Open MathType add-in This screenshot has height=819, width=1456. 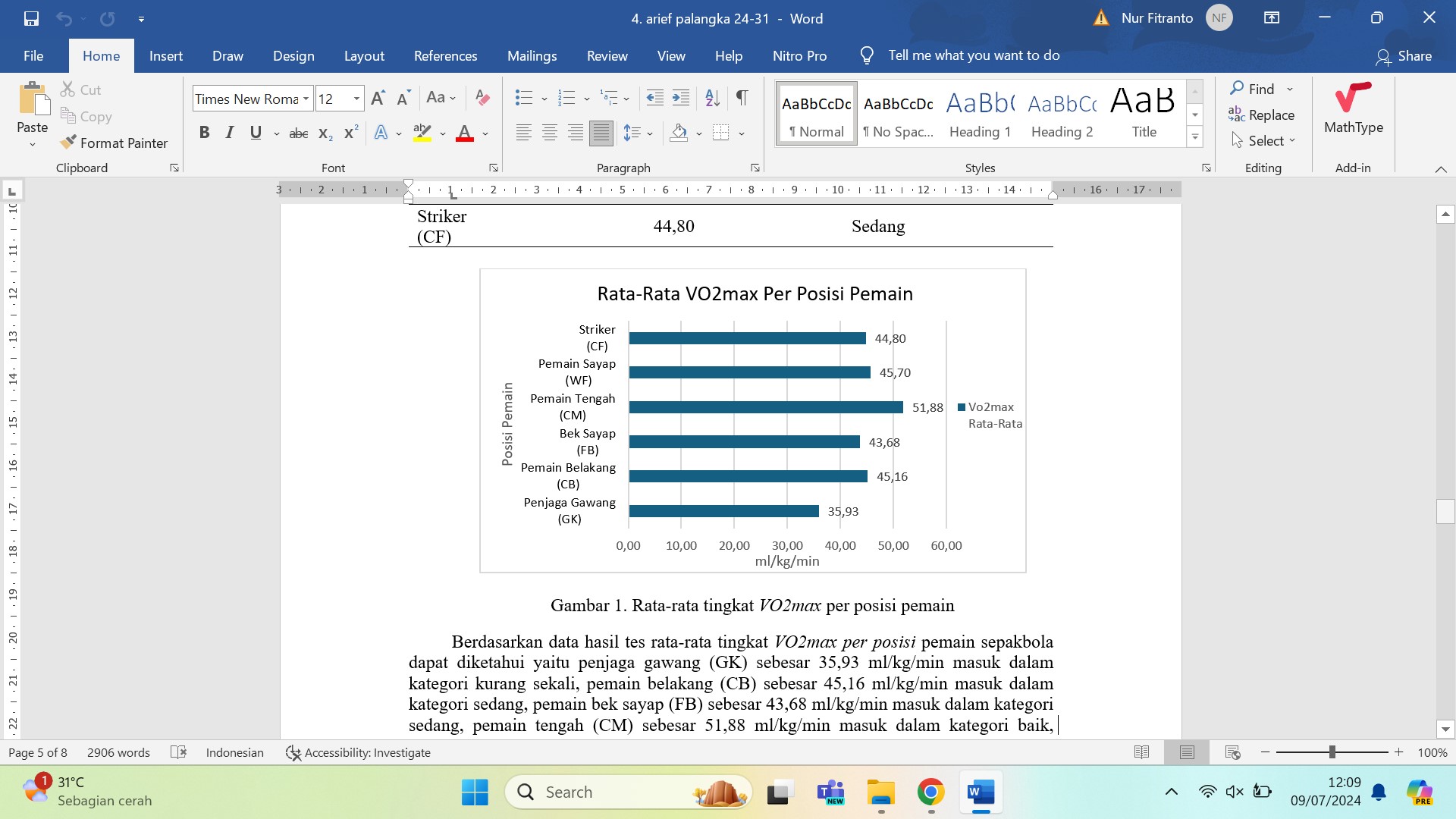[1353, 110]
